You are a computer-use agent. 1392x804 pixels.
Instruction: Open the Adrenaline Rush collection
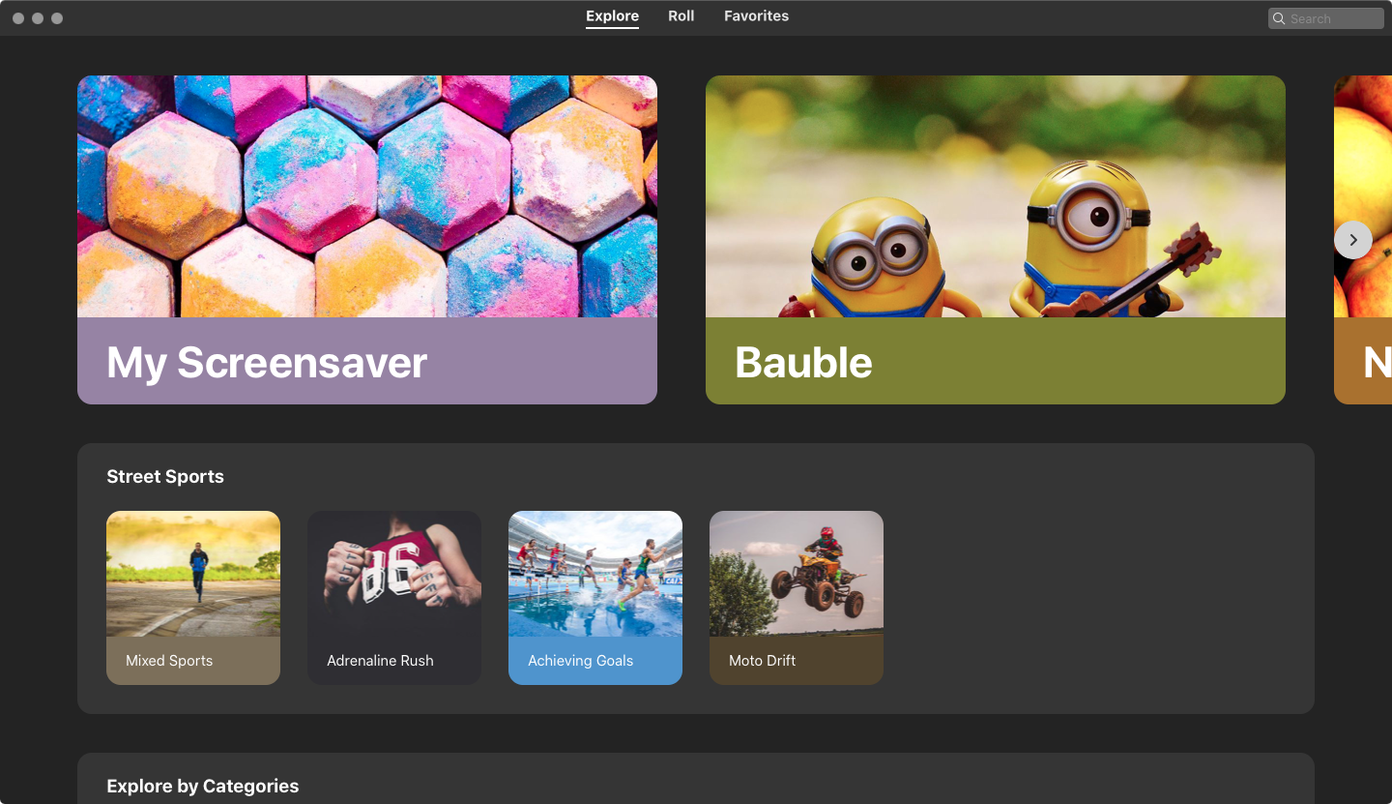tap(394, 598)
